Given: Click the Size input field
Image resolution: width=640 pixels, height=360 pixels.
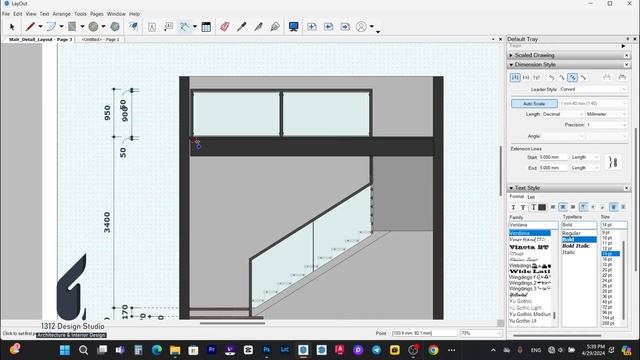Looking at the screenshot, I should 613,225.
